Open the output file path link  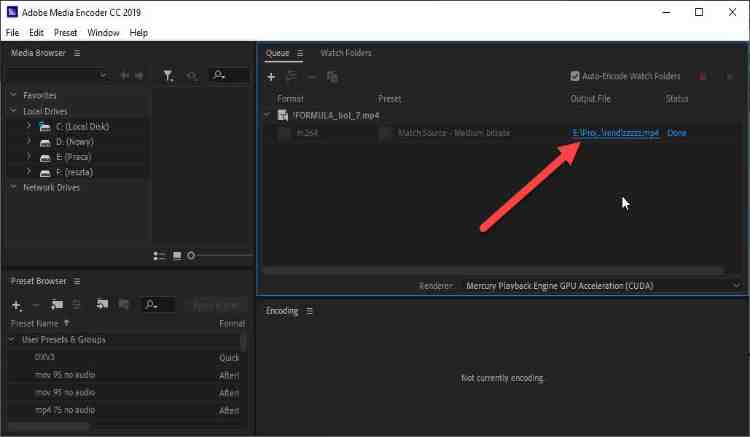pos(615,133)
